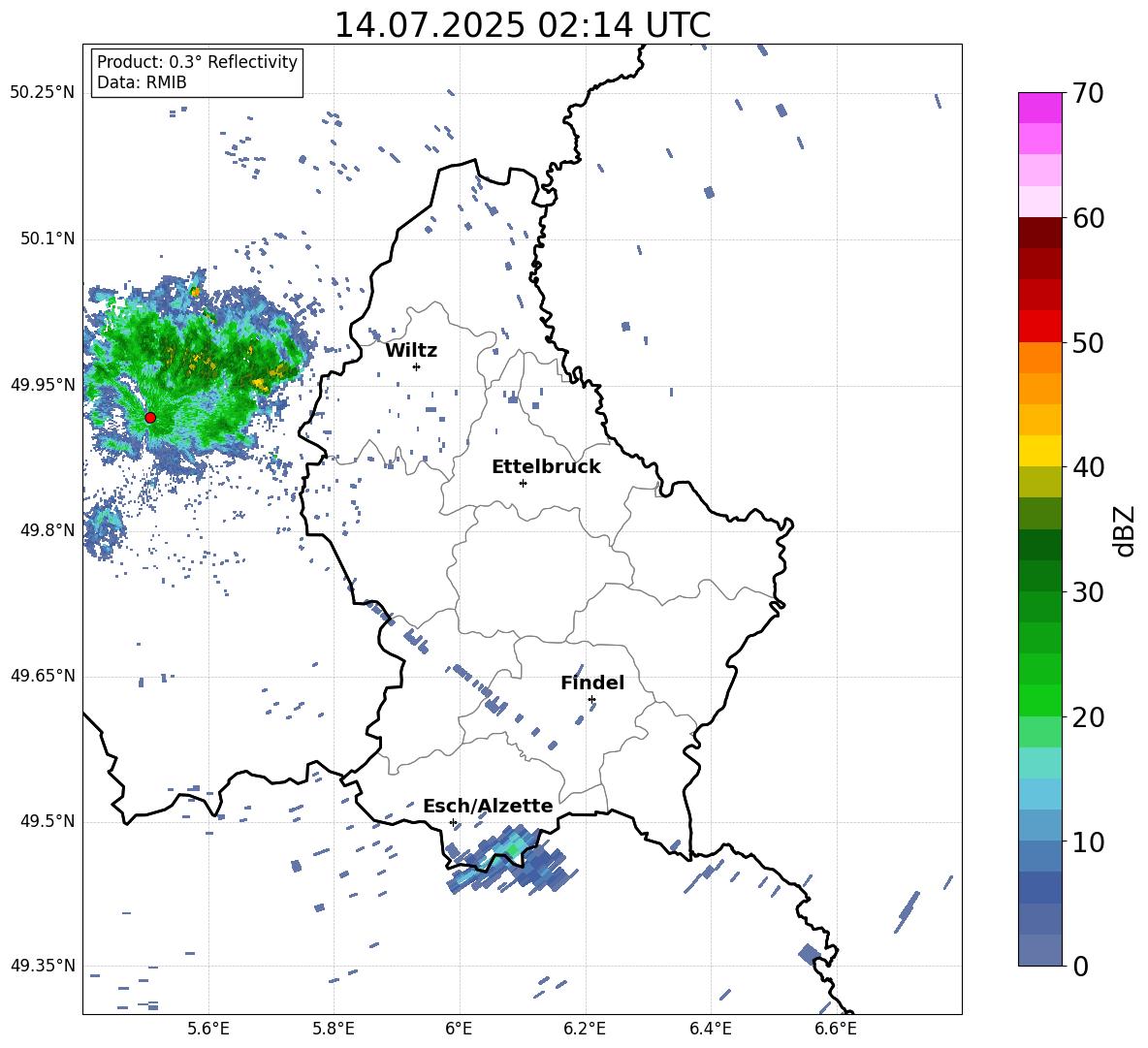The width and height of the screenshot is (1148, 1048).
Task: Click the 'Data: RMIB' legend text
Action: click(x=142, y=82)
